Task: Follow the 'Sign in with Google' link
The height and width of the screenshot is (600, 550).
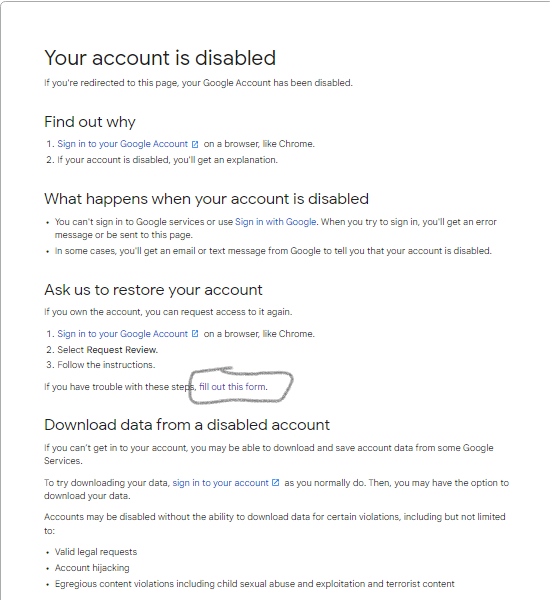Action: 276,222
